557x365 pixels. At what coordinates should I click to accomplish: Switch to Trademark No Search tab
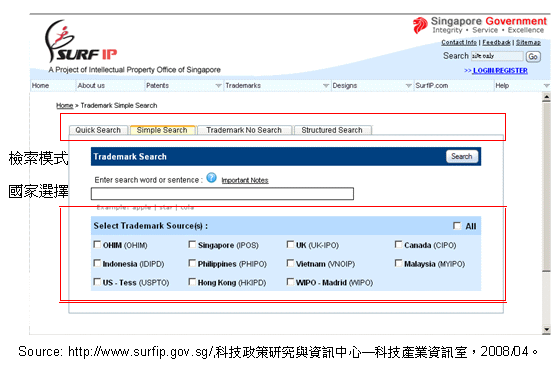244,130
